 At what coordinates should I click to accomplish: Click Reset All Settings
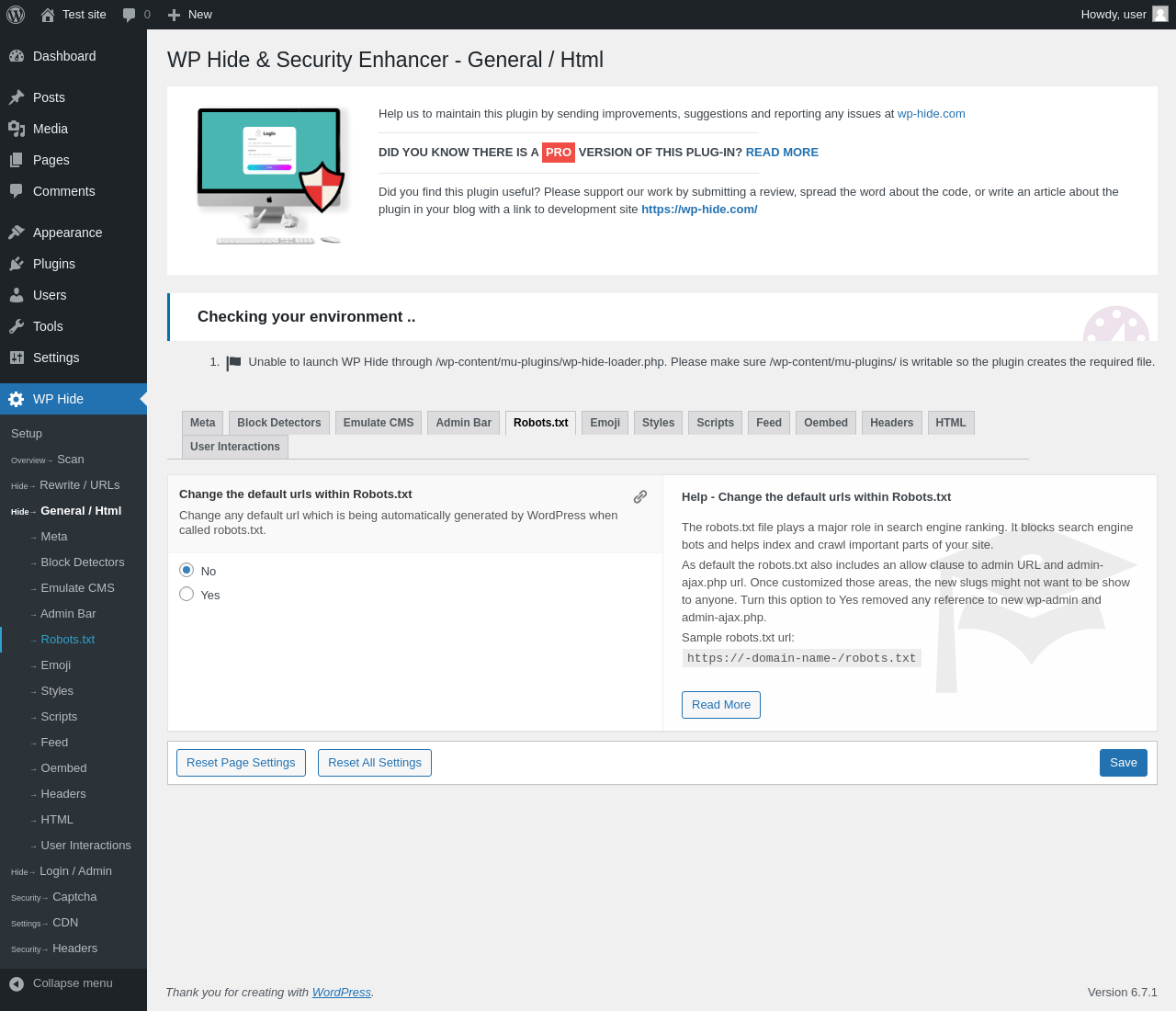tap(375, 763)
